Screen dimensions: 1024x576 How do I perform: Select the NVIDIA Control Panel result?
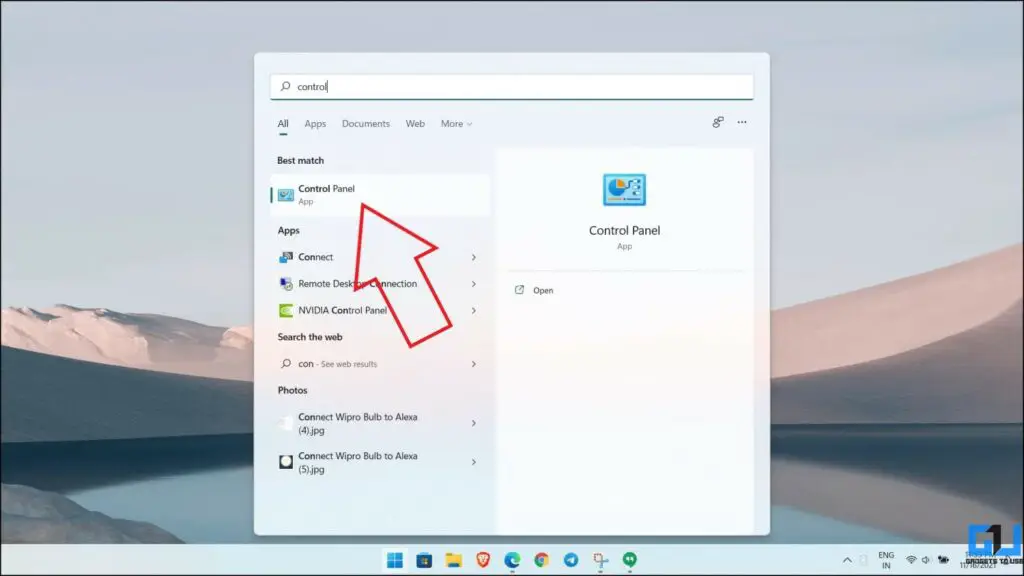[345, 310]
